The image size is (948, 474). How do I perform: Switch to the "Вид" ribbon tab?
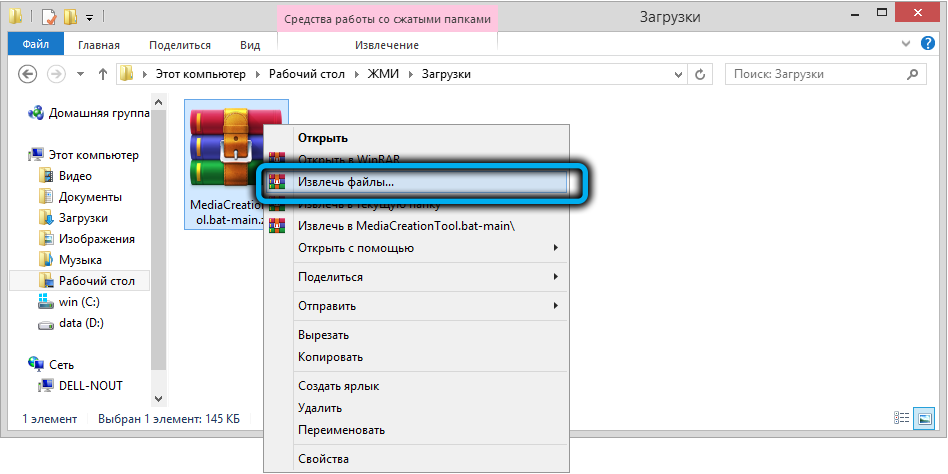click(250, 45)
